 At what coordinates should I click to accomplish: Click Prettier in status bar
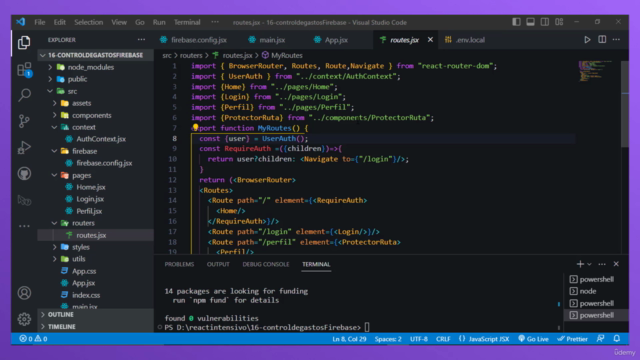click(x=572, y=339)
